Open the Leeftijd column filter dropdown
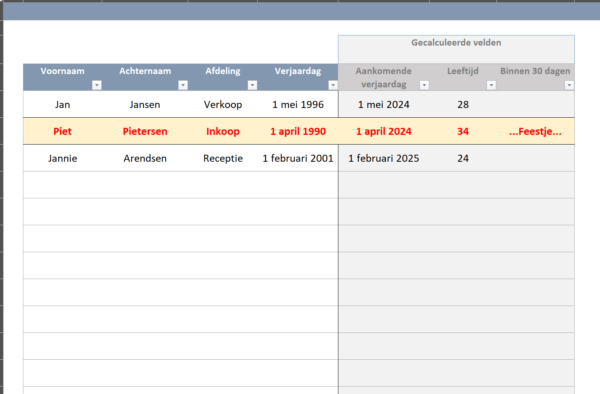The width and height of the screenshot is (600, 394). [491, 85]
